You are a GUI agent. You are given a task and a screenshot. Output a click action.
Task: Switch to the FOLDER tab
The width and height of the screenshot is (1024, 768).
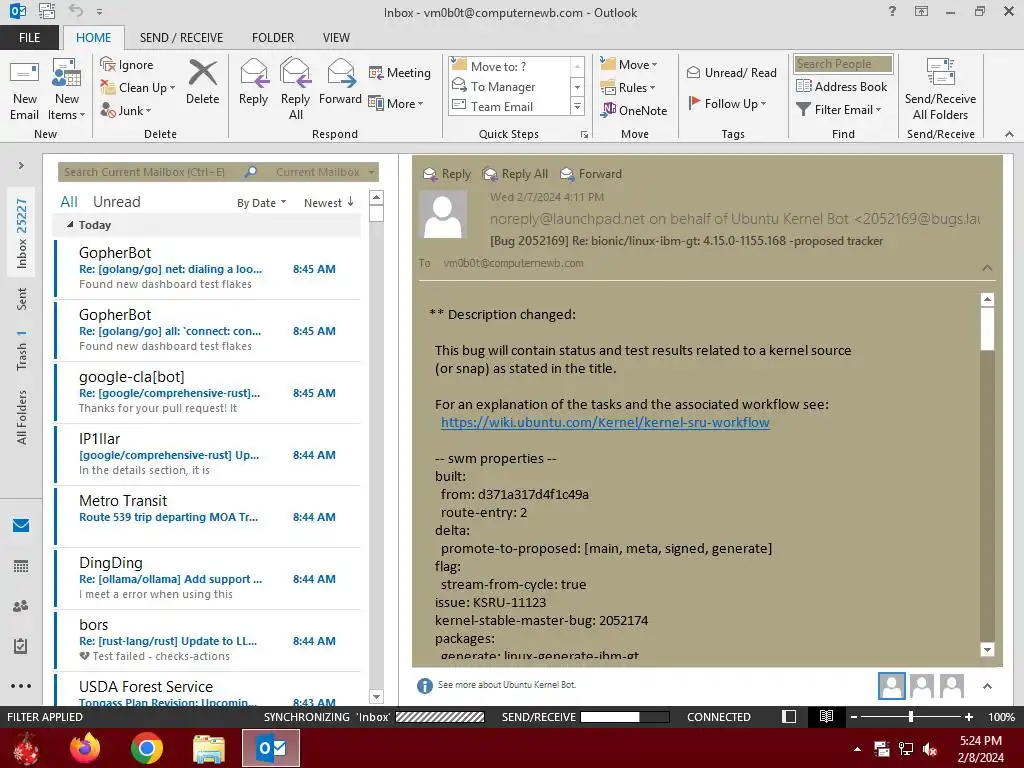273,38
